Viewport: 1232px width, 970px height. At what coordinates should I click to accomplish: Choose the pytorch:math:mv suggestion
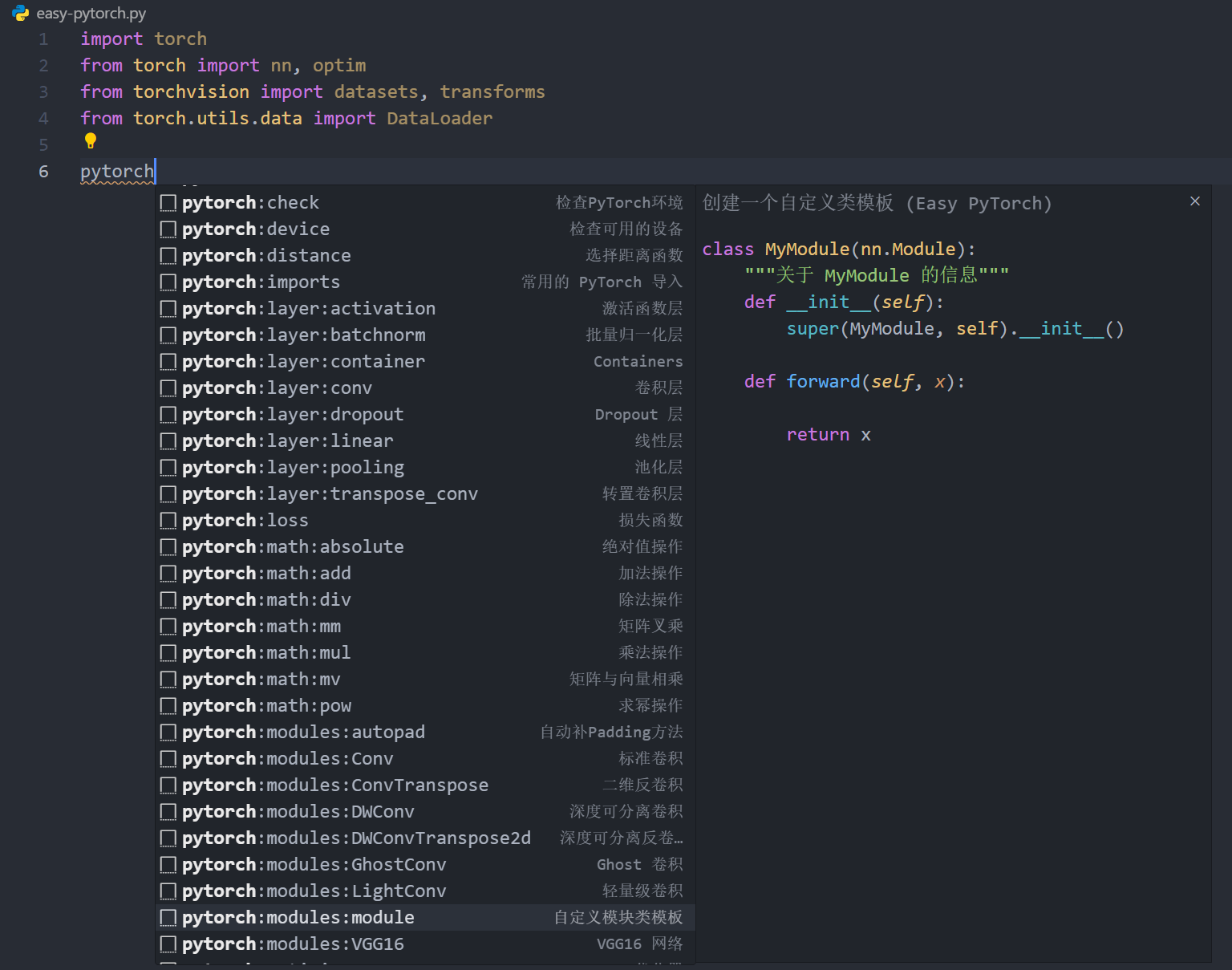click(x=425, y=680)
